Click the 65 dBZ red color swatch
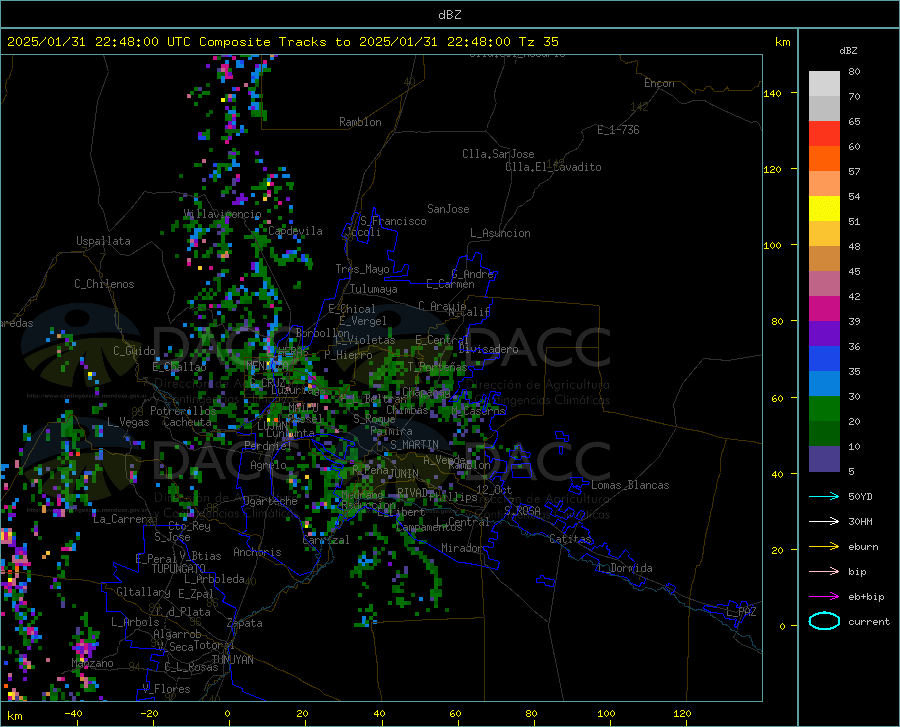900x727 pixels. pyautogui.click(x=824, y=133)
